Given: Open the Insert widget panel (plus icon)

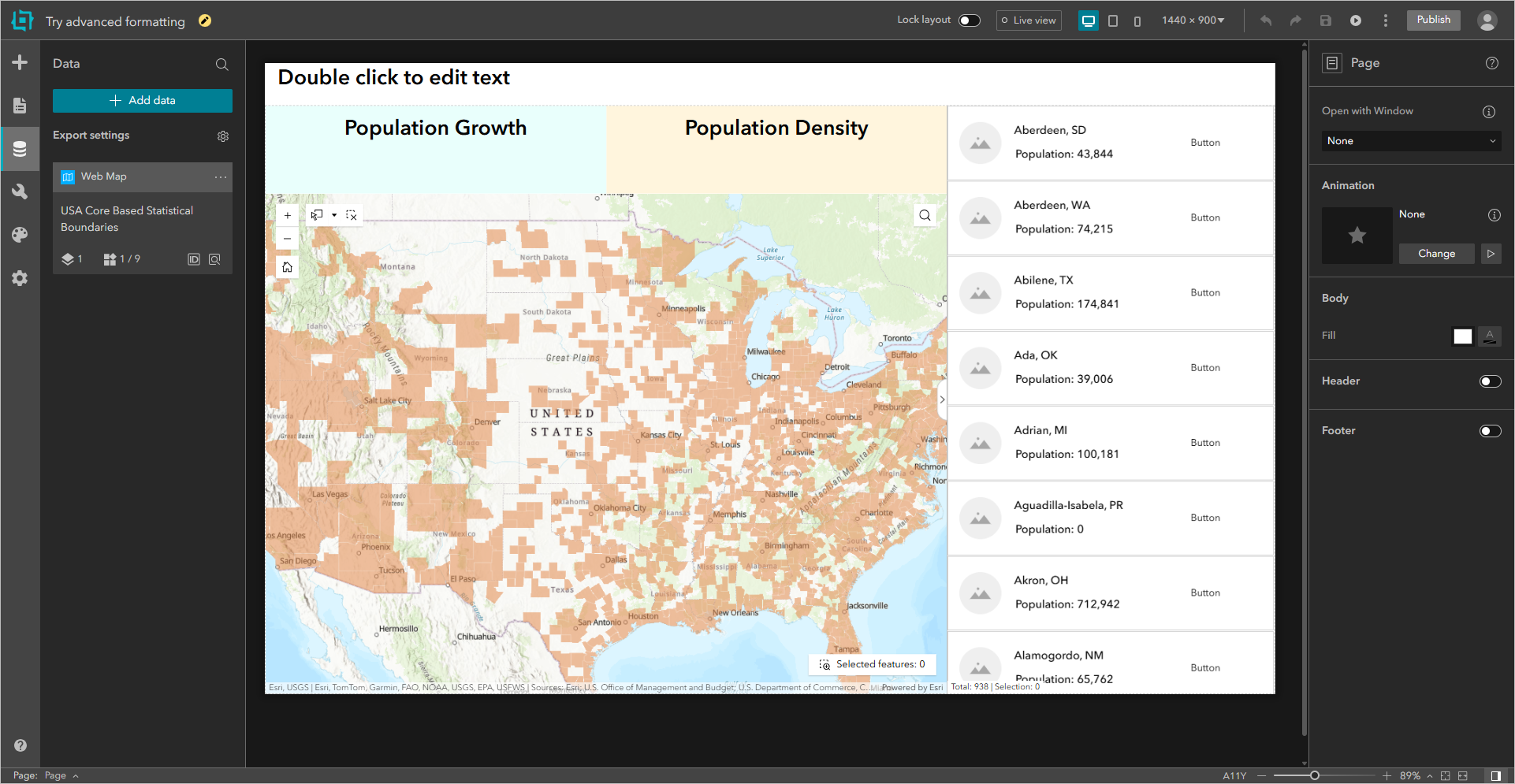Looking at the screenshot, I should 20,62.
